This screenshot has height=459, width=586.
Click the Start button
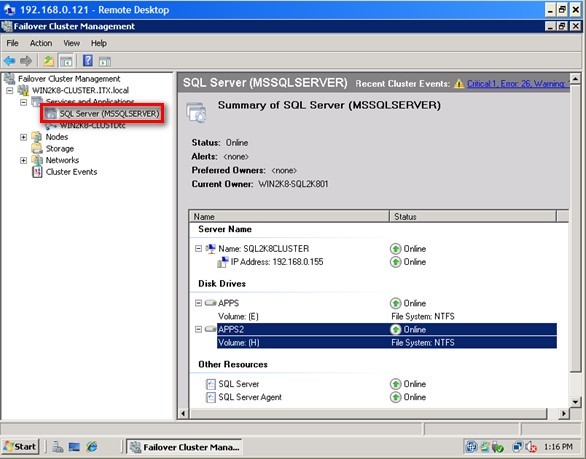point(20,447)
